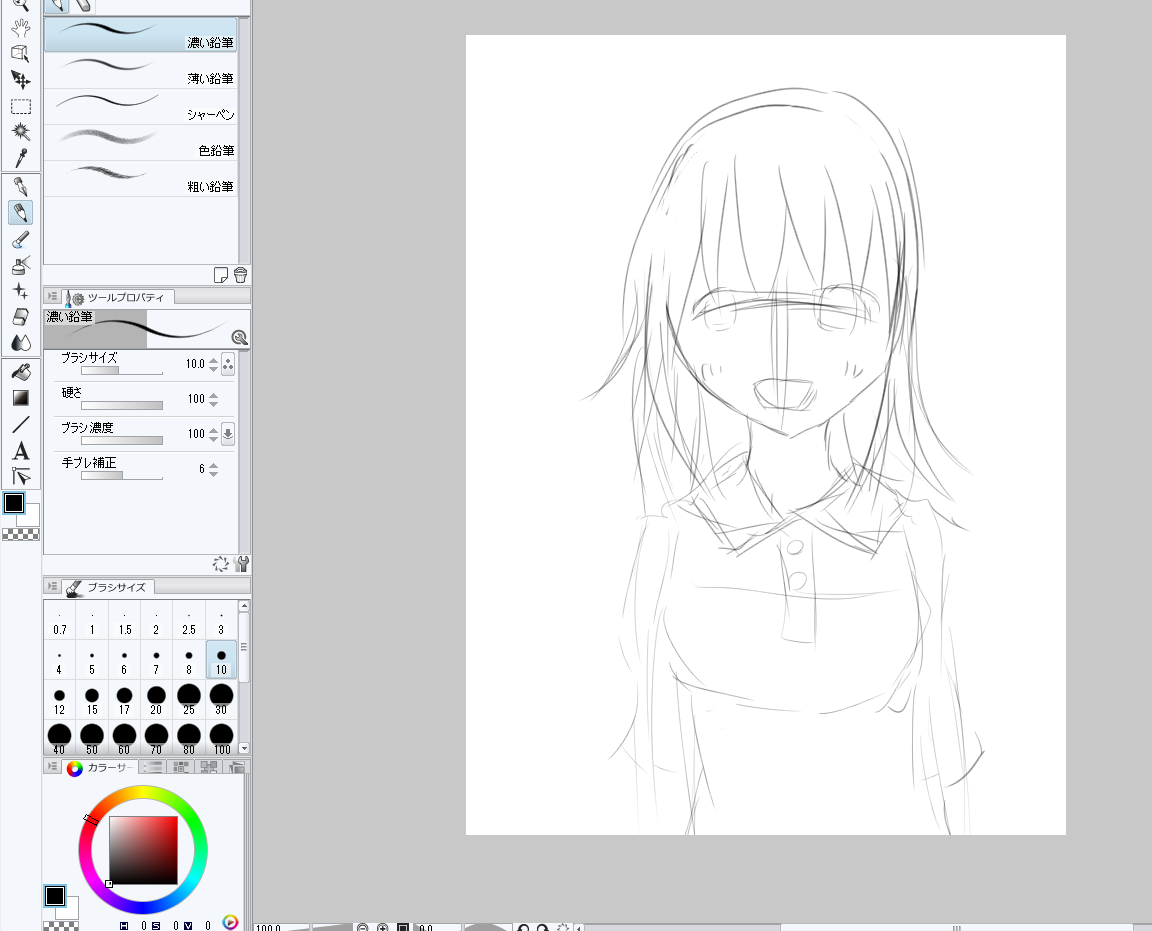Select the Pencil tool in the toolbar
This screenshot has height=931, width=1152.
[20, 212]
